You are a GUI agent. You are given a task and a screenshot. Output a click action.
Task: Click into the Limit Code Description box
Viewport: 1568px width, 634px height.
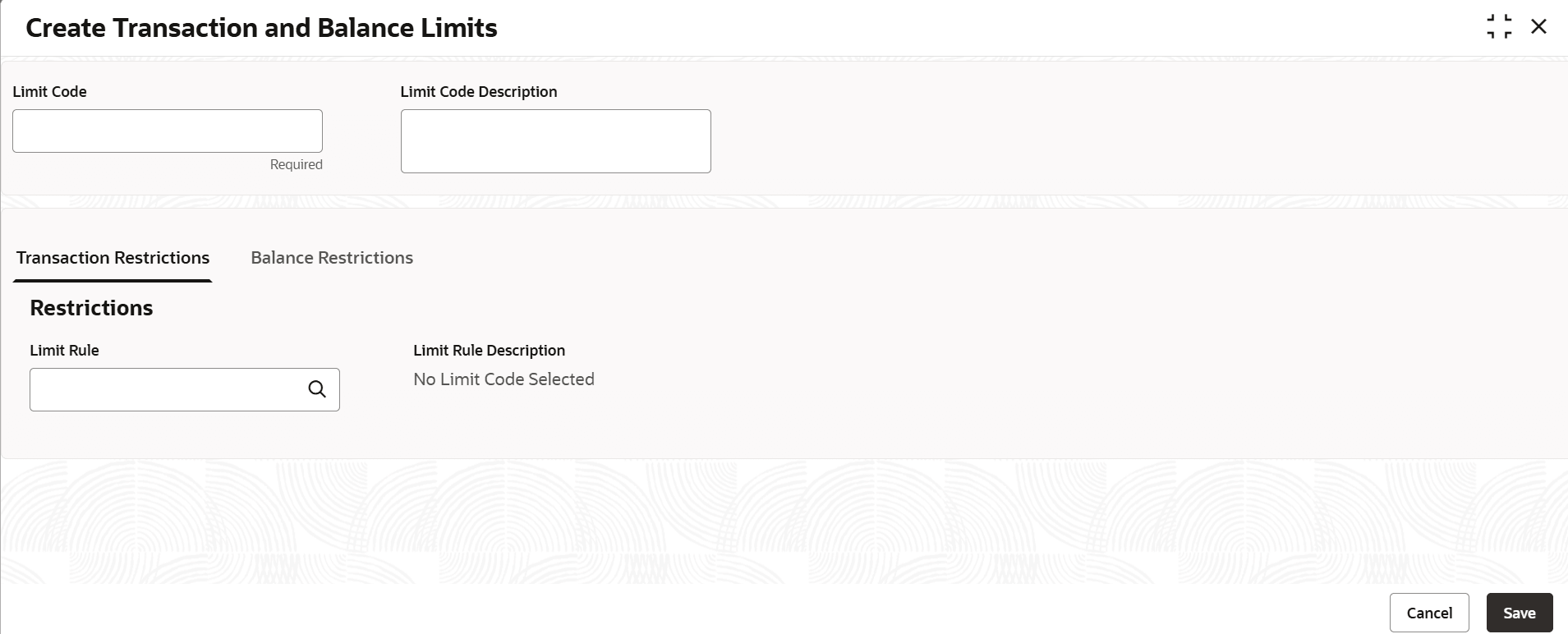(555, 141)
